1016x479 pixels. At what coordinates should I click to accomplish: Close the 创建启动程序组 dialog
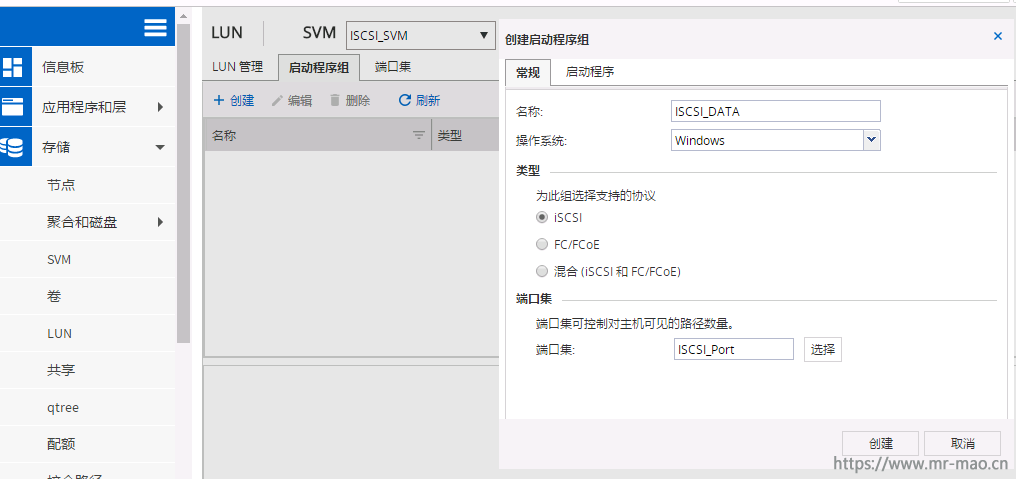pyautogui.click(x=998, y=36)
